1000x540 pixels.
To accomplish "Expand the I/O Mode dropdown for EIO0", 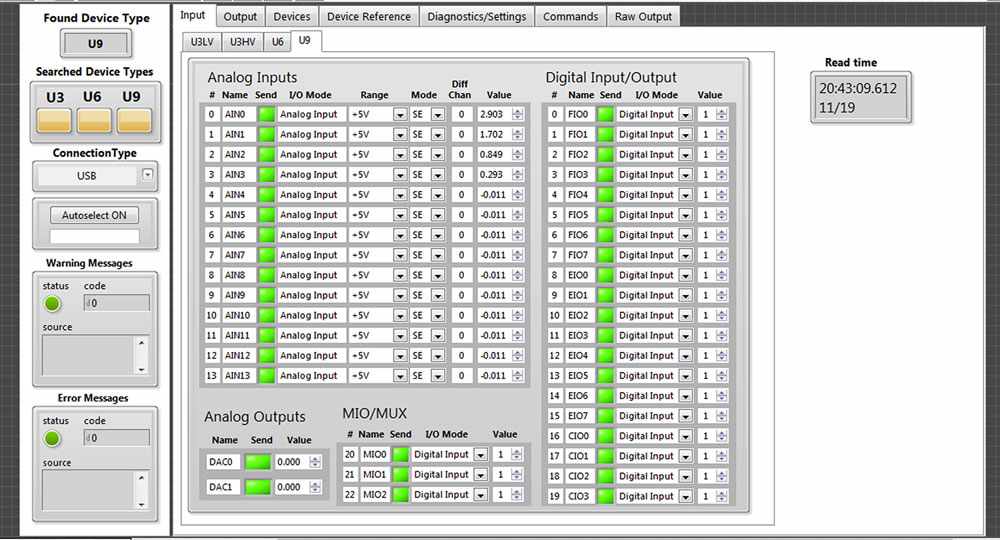I will point(685,275).
